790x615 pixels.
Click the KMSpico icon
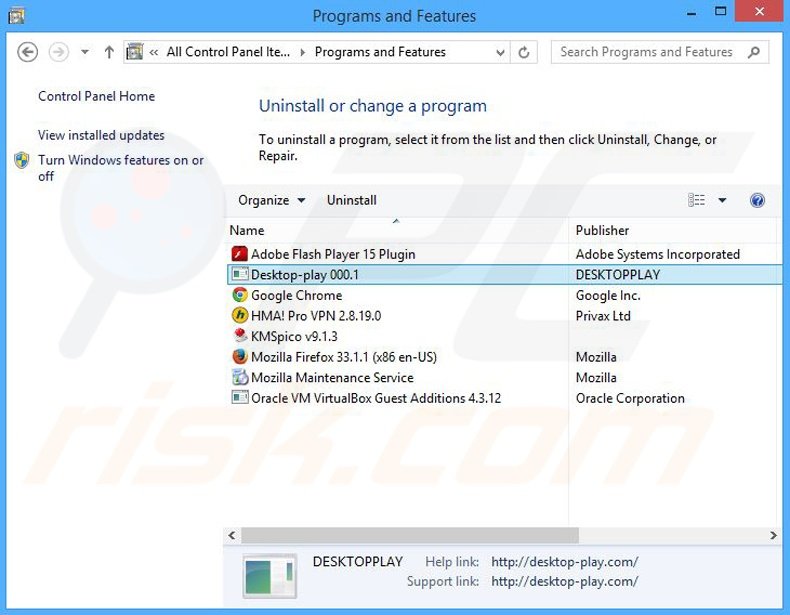tap(240, 335)
